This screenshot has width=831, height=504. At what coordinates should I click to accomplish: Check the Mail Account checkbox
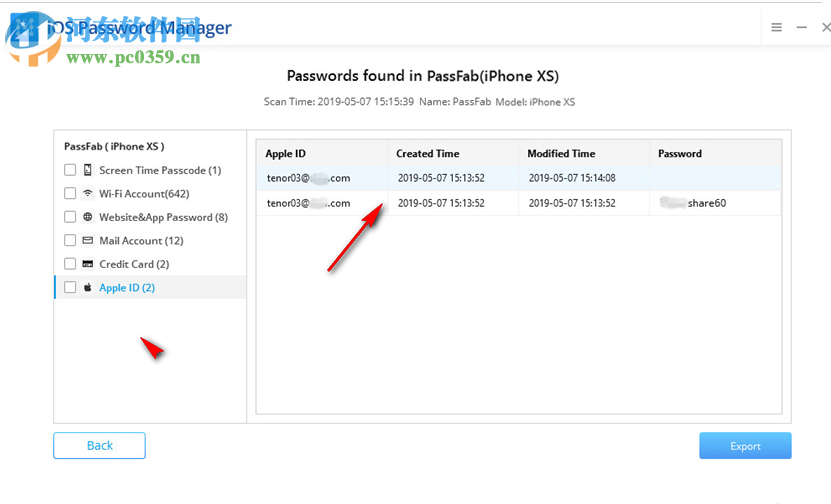(x=70, y=240)
